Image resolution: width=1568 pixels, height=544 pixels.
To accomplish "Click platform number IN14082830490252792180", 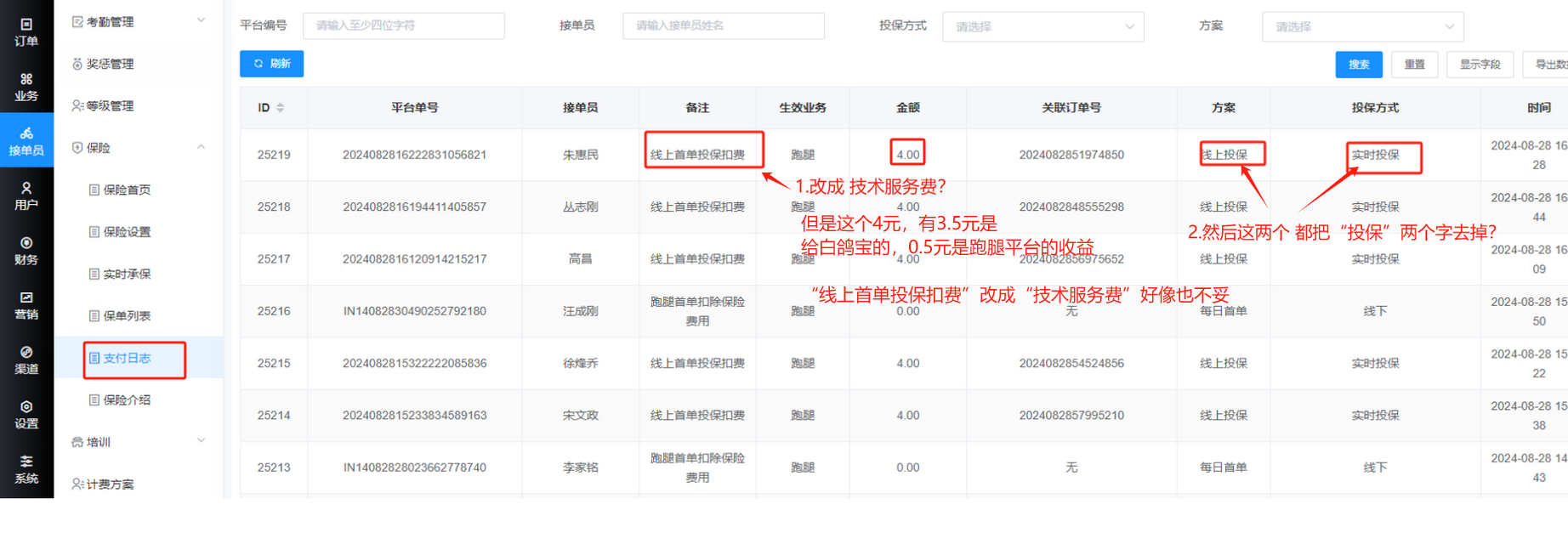I will [x=415, y=311].
